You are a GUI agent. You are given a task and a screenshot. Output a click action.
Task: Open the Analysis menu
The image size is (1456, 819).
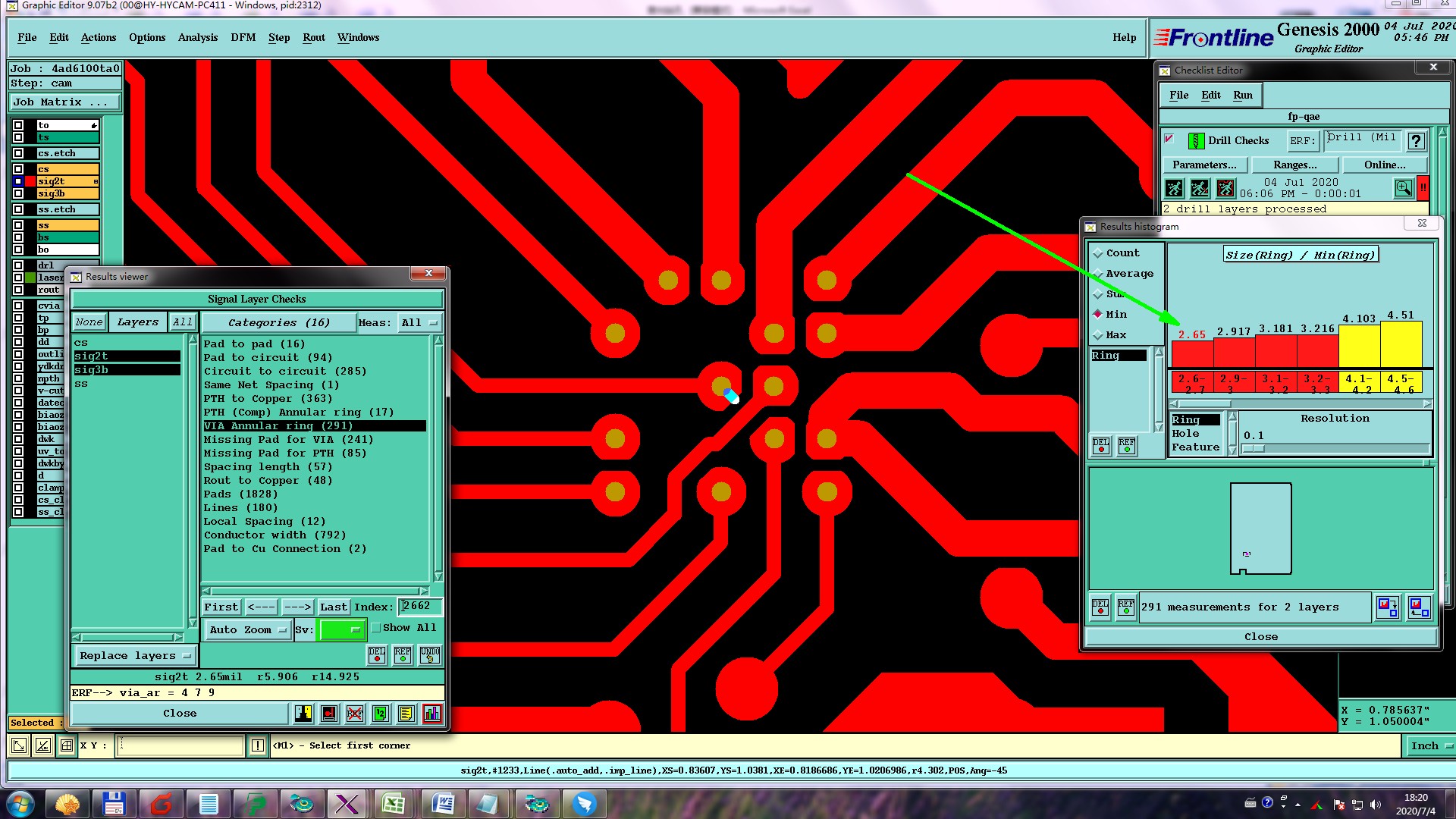(197, 37)
